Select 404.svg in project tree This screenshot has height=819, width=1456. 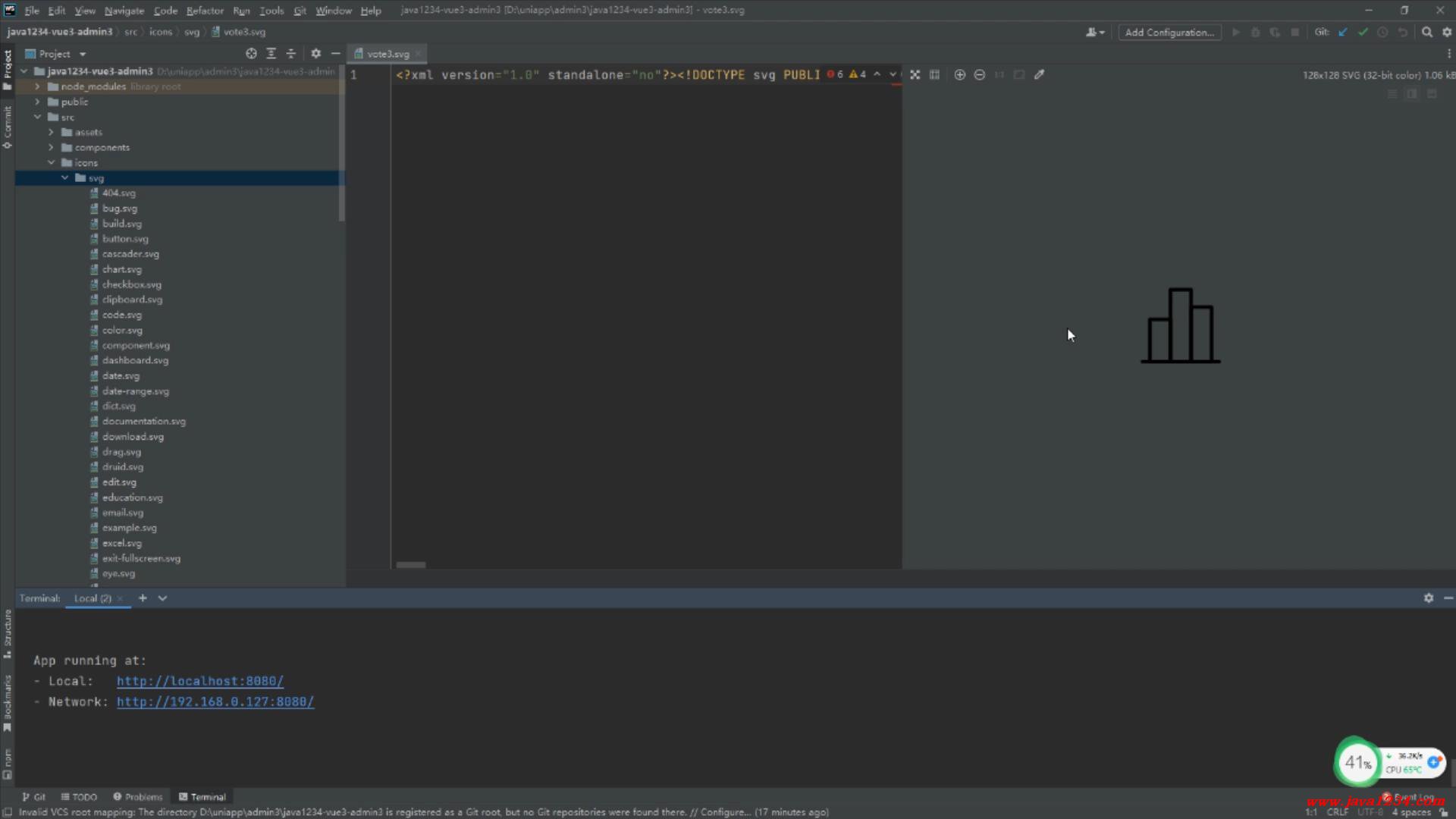[x=118, y=193]
